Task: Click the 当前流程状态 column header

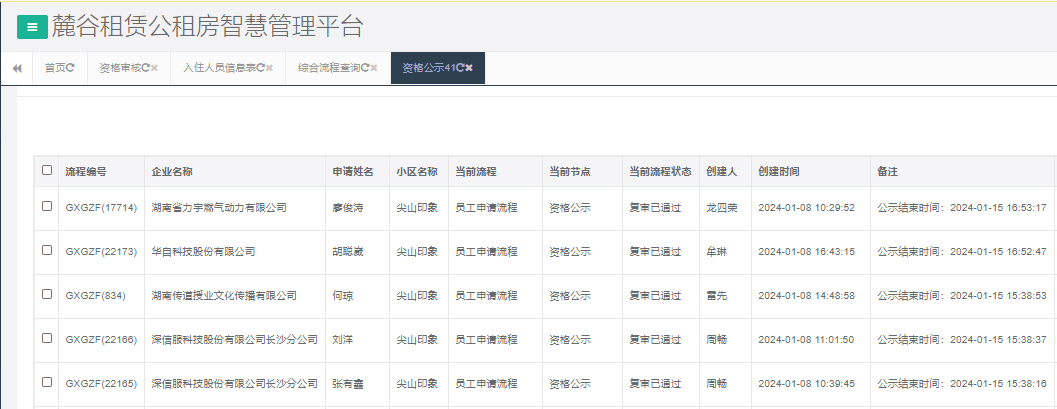Action: click(660, 172)
